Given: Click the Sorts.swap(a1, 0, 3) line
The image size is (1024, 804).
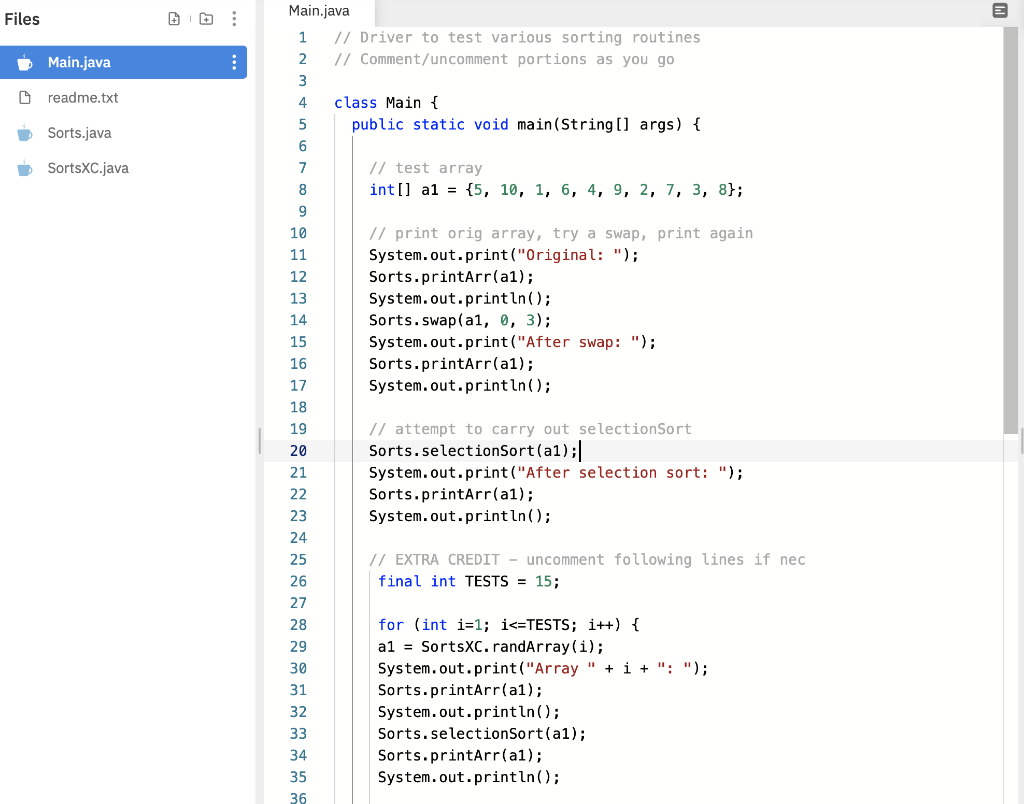Looking at the screenshot, I should pos(460,320).
